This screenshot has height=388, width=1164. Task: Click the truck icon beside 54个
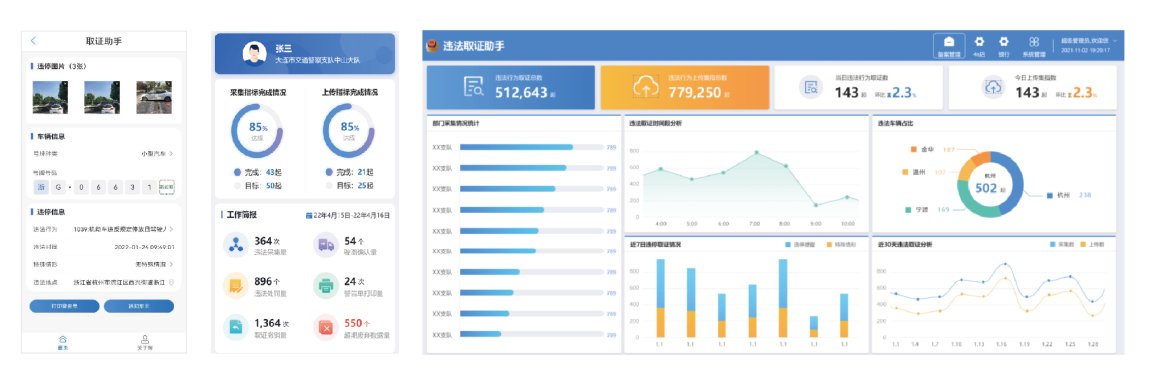327,244
